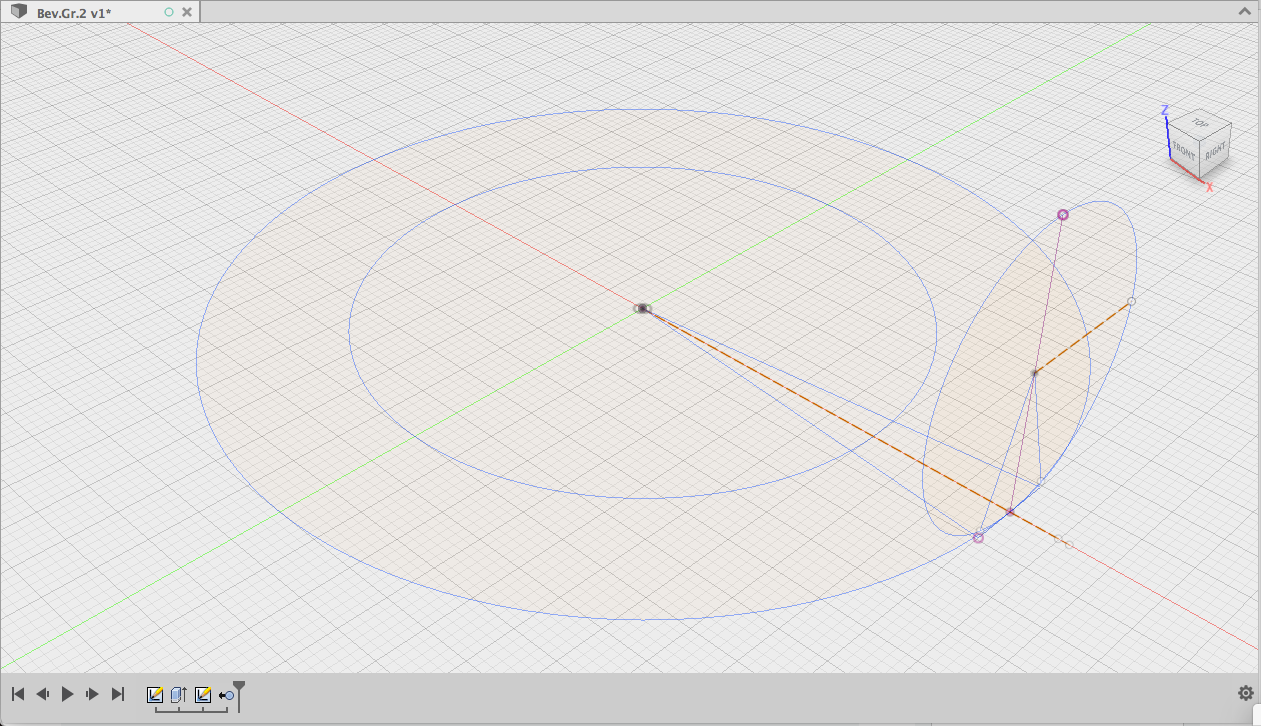Step back one feature in the timeline
The width and height of the screenshot is (1261, 727).
43,693
